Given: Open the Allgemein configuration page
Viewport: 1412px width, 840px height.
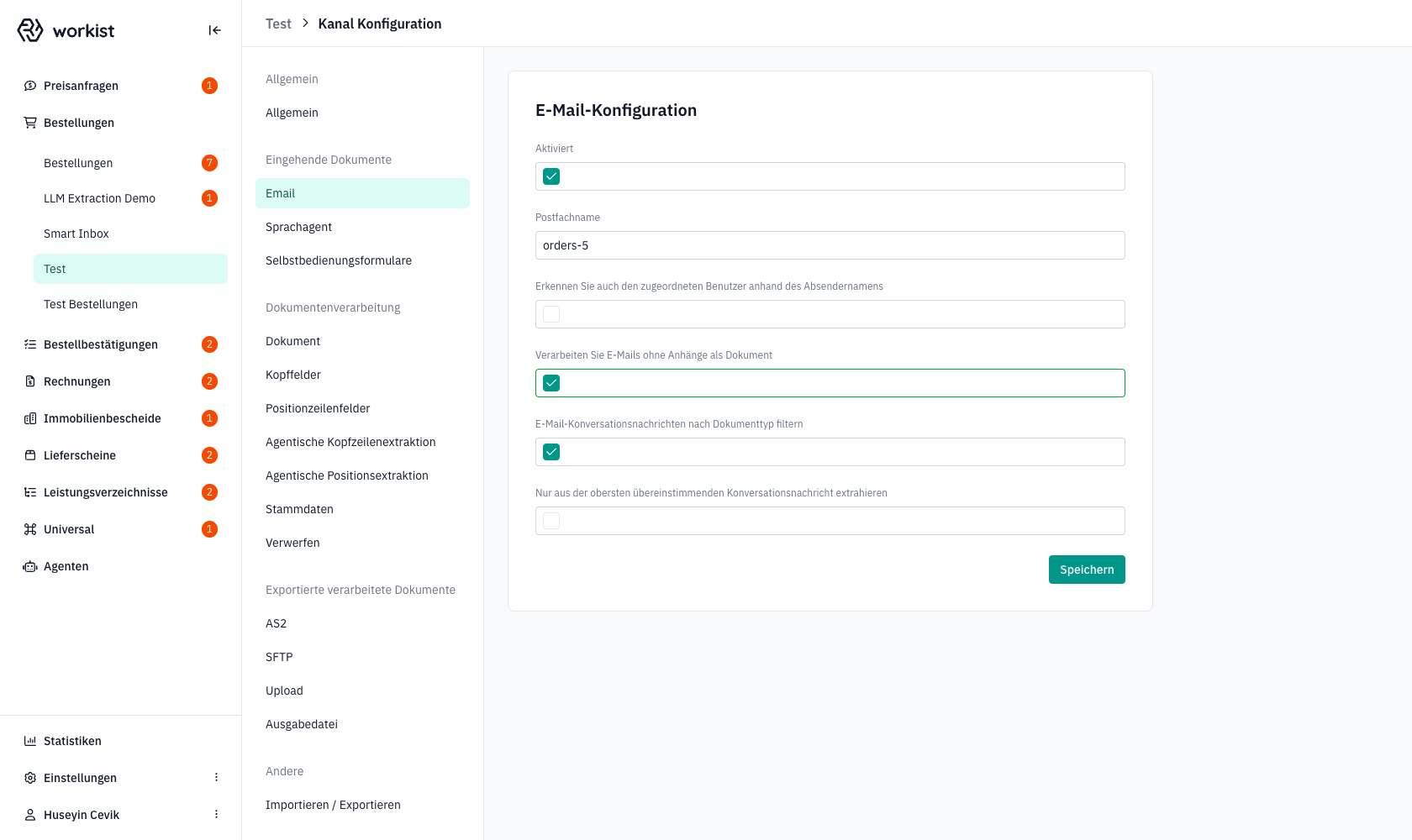Looking at the screenshot, I should (362, 113).
